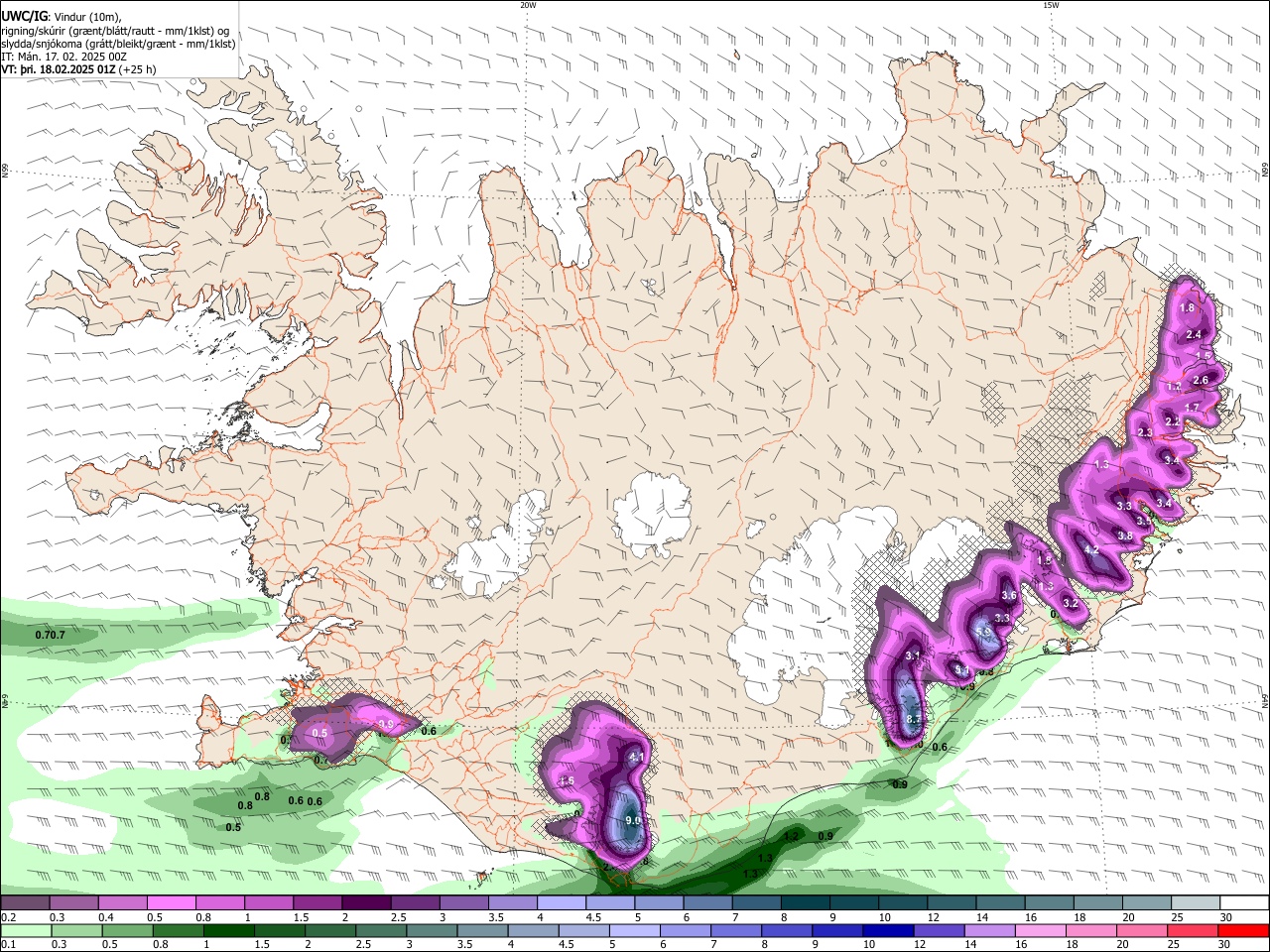Select top legend swatch between 0.5 and 0.8

[x=171, y=902]
